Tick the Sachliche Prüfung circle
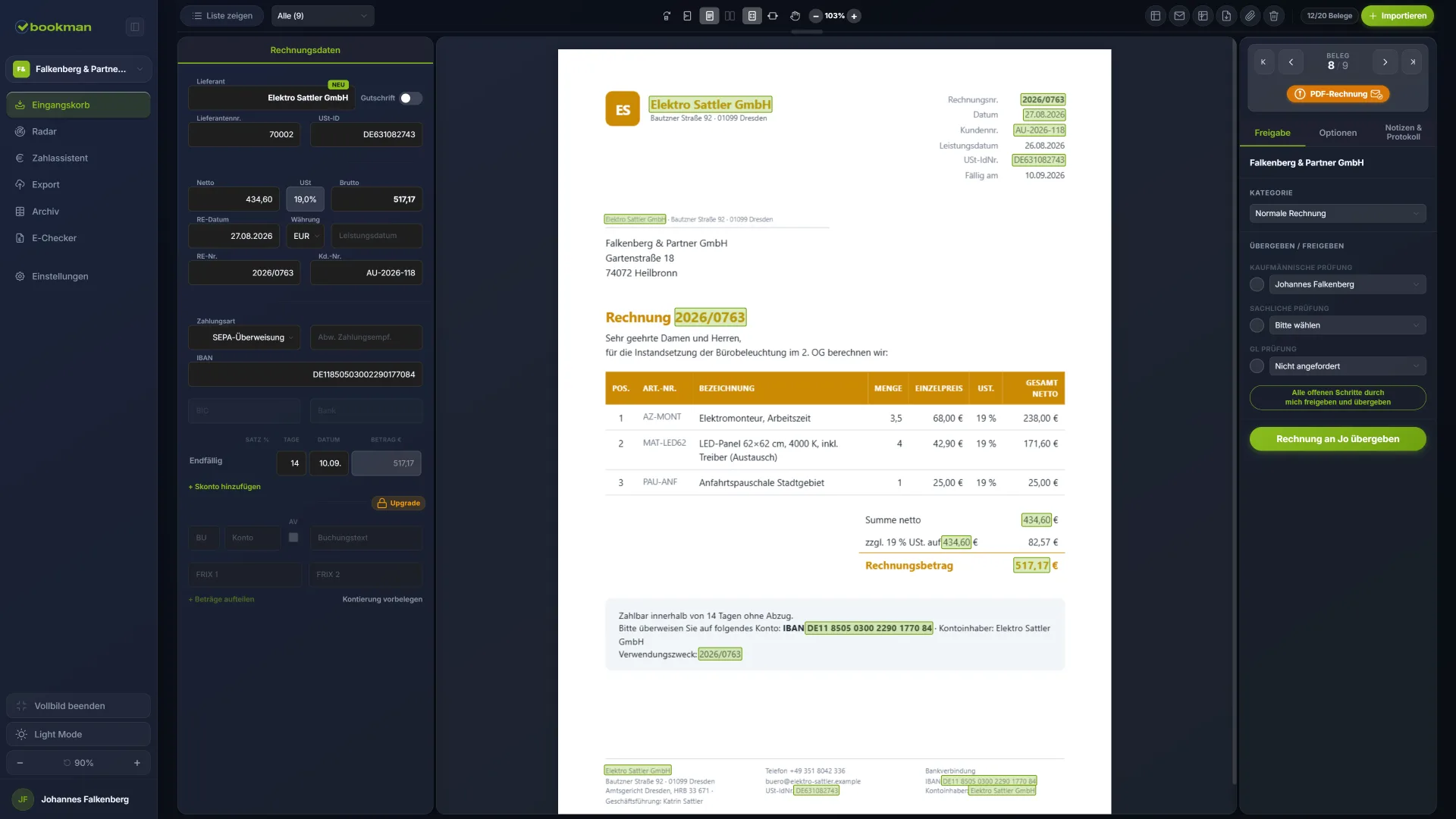Screen dimensions: 1456x819 (1257, 325)
